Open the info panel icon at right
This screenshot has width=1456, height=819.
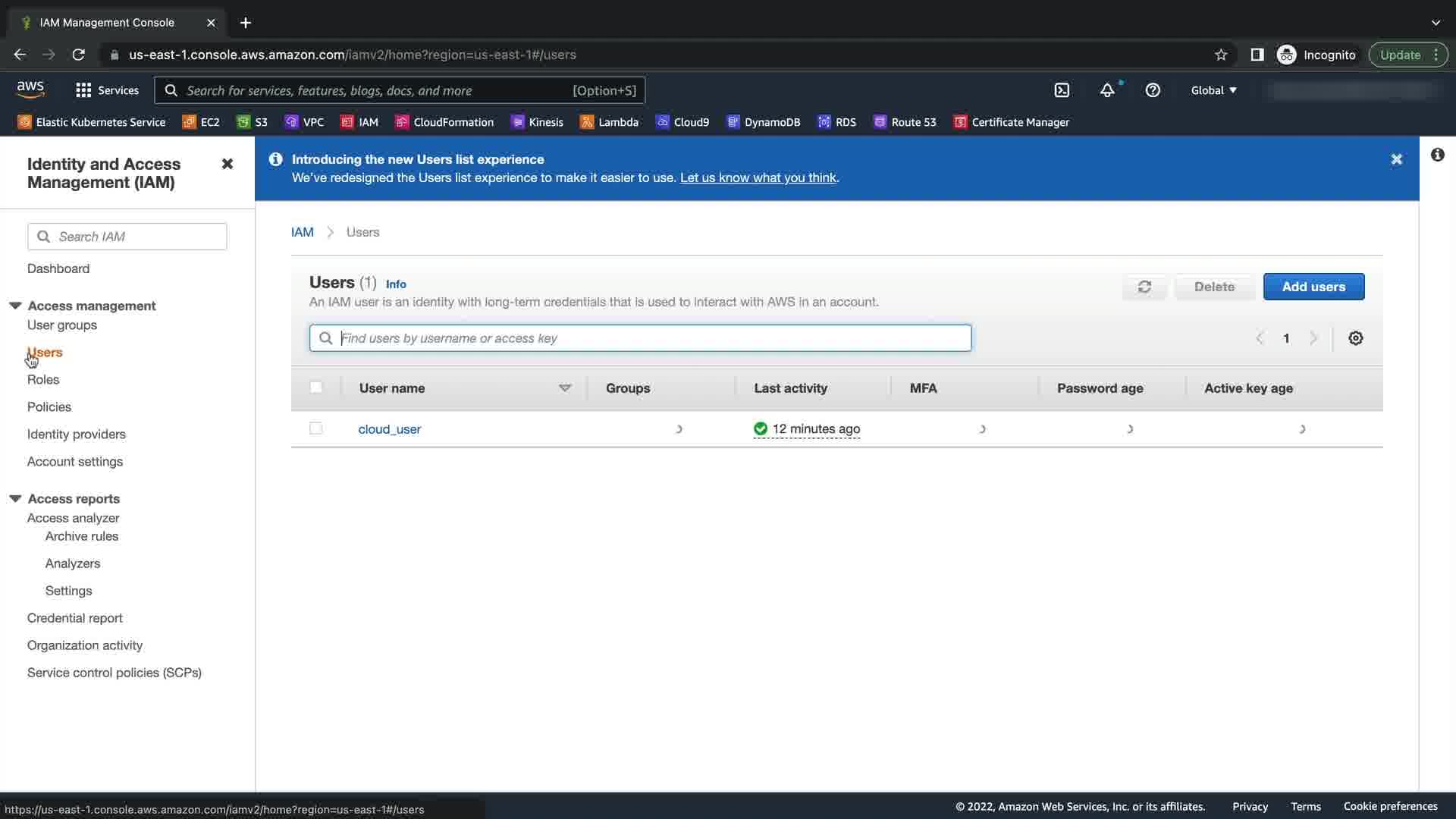[x=1437, y=155]
